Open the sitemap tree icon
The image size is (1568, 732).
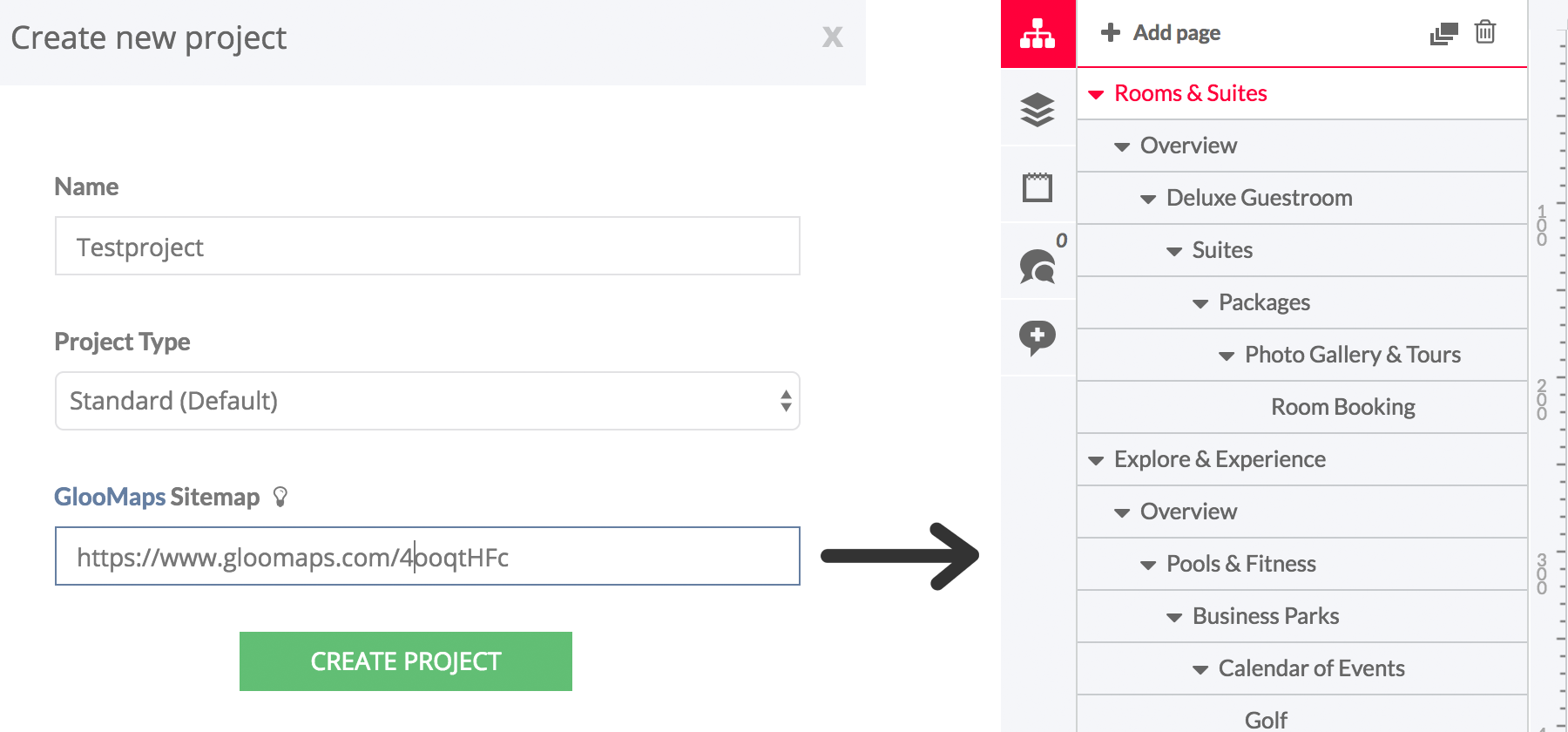(1037, 33)
